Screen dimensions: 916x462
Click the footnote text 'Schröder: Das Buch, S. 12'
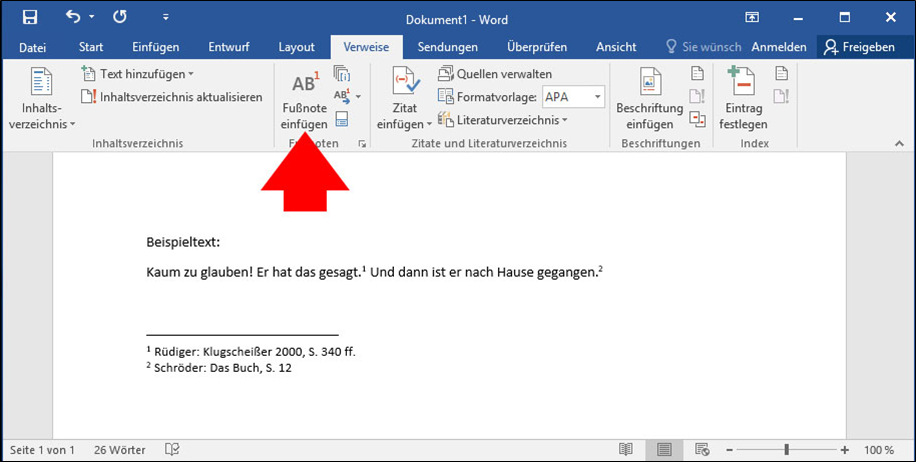[223, 368]
